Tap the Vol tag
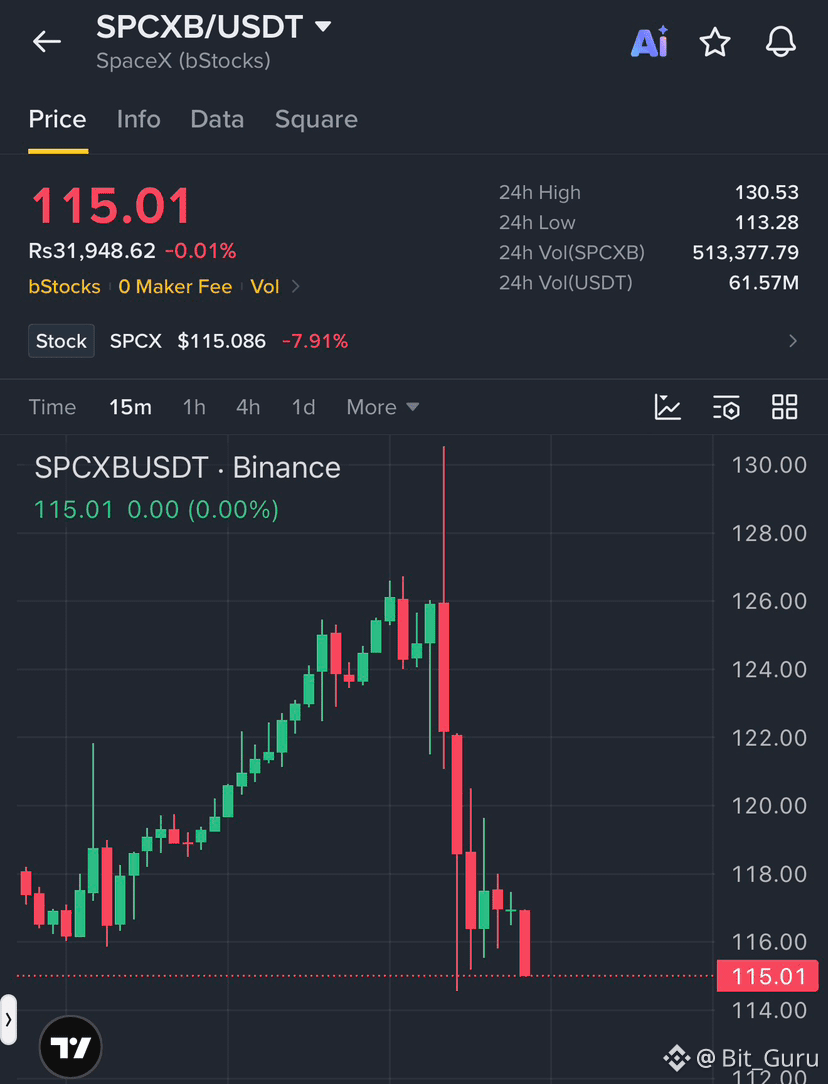The height and width of the screenshot is (1084, 828). pyautogui.click(x=265, y=286)
